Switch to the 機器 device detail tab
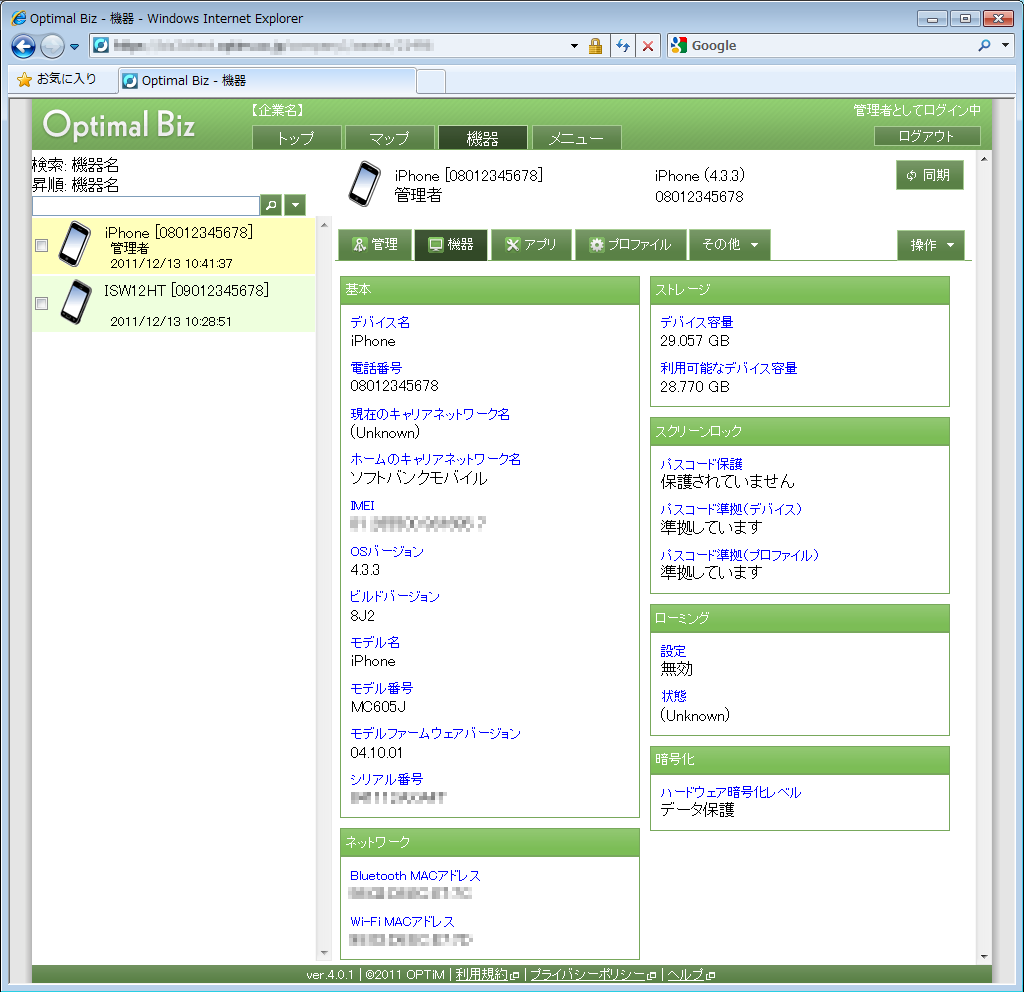Image resolution: width=1024 pixels, height=992 pixels. point(451,244)
